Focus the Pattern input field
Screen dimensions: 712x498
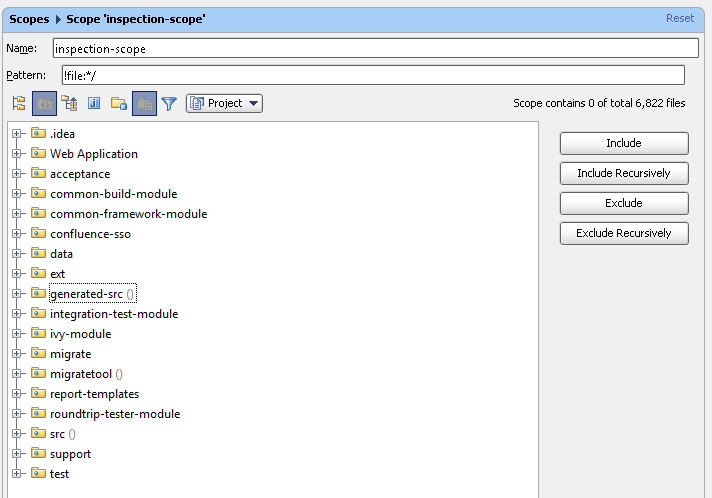coord(373,75)
